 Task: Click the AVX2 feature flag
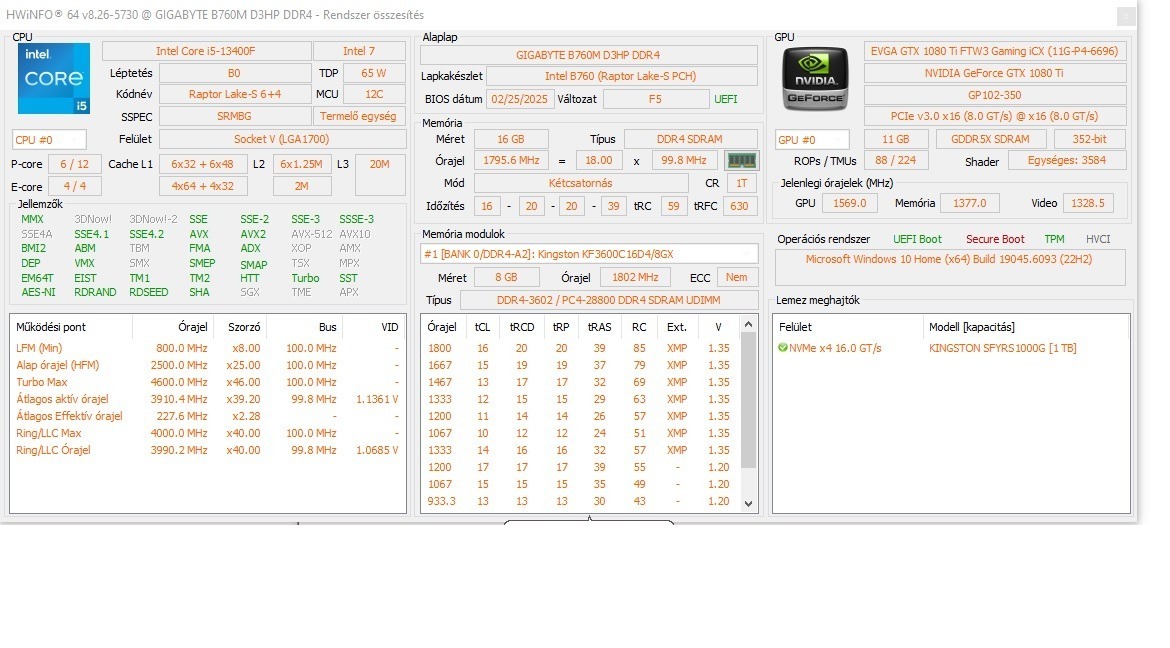pos(253,234)
